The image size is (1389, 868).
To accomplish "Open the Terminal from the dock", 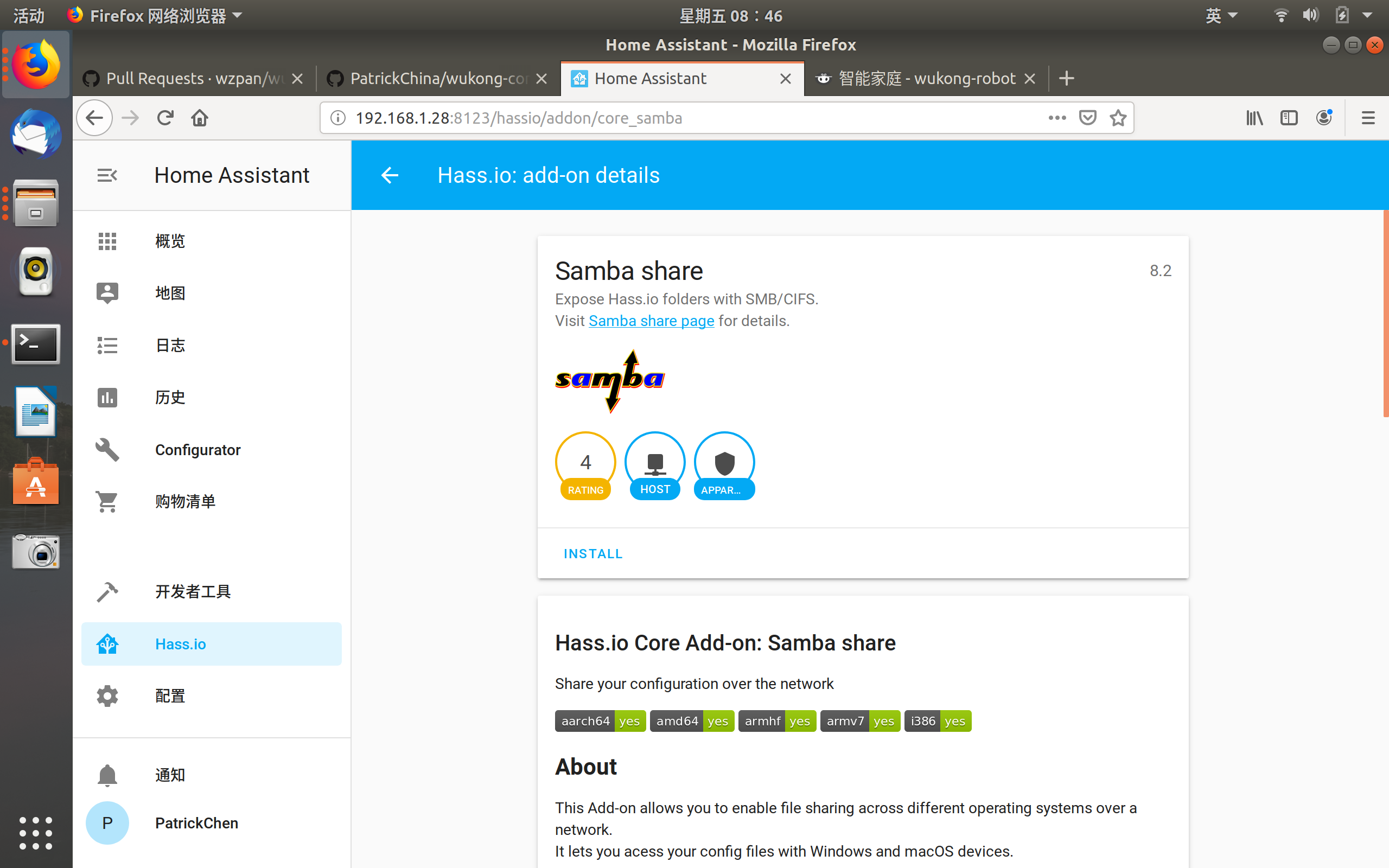I will click(36, 344).
